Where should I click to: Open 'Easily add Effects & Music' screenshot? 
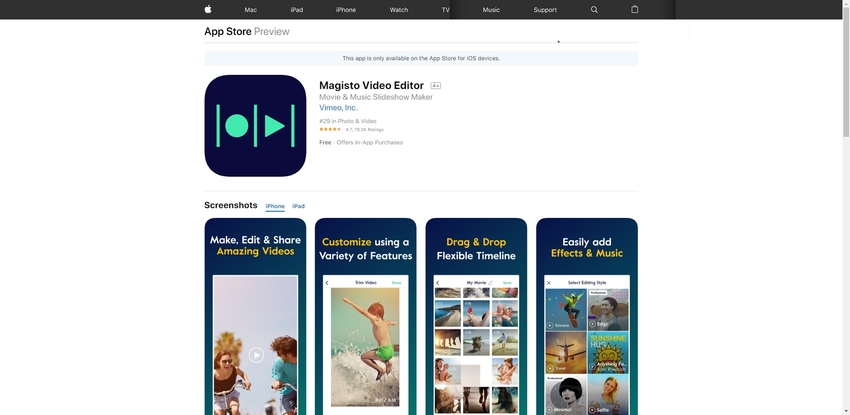click(587, 316)
